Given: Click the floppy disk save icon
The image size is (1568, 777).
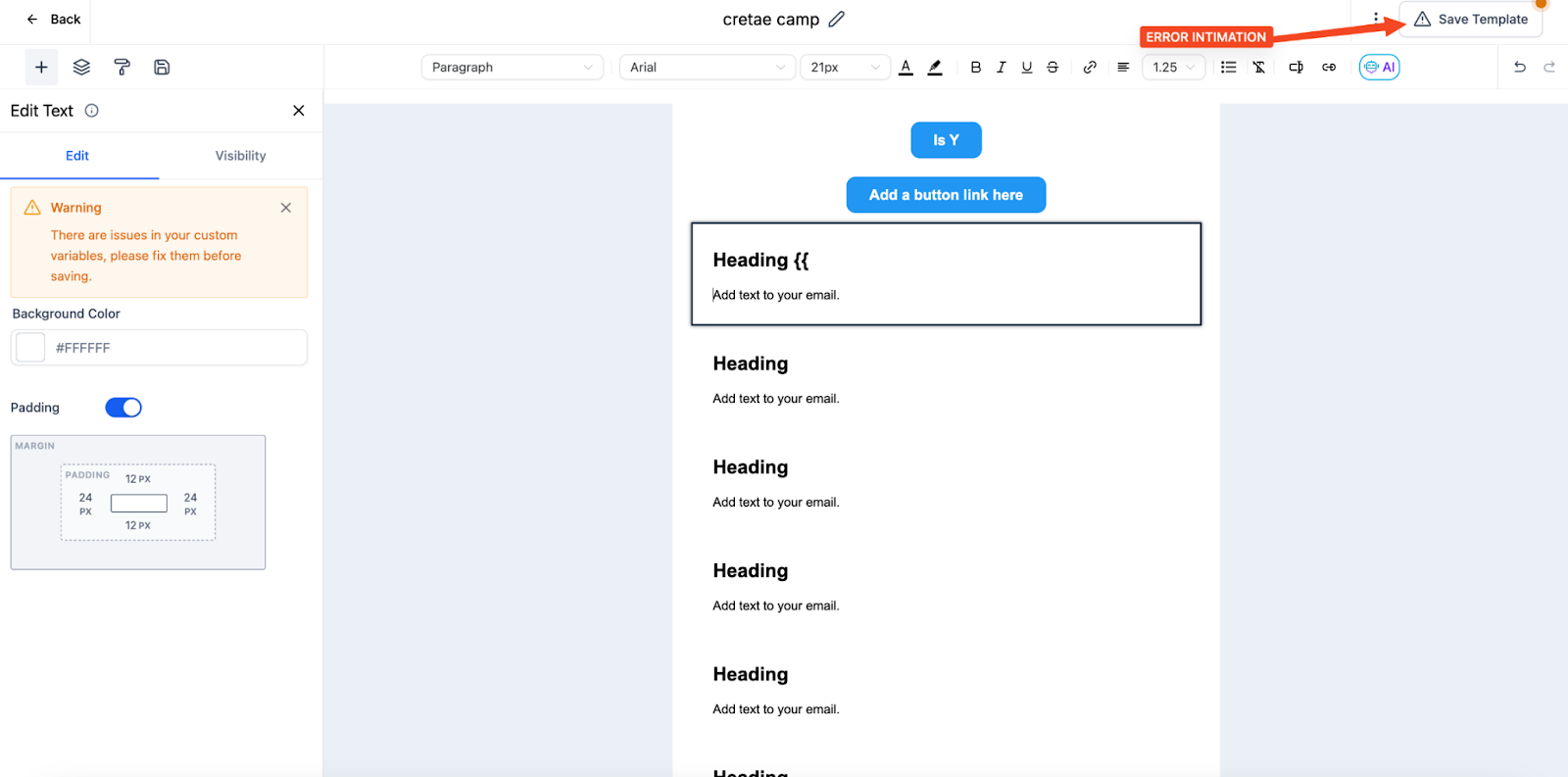Looking at the screenshot, I should [x=162, y=68].
